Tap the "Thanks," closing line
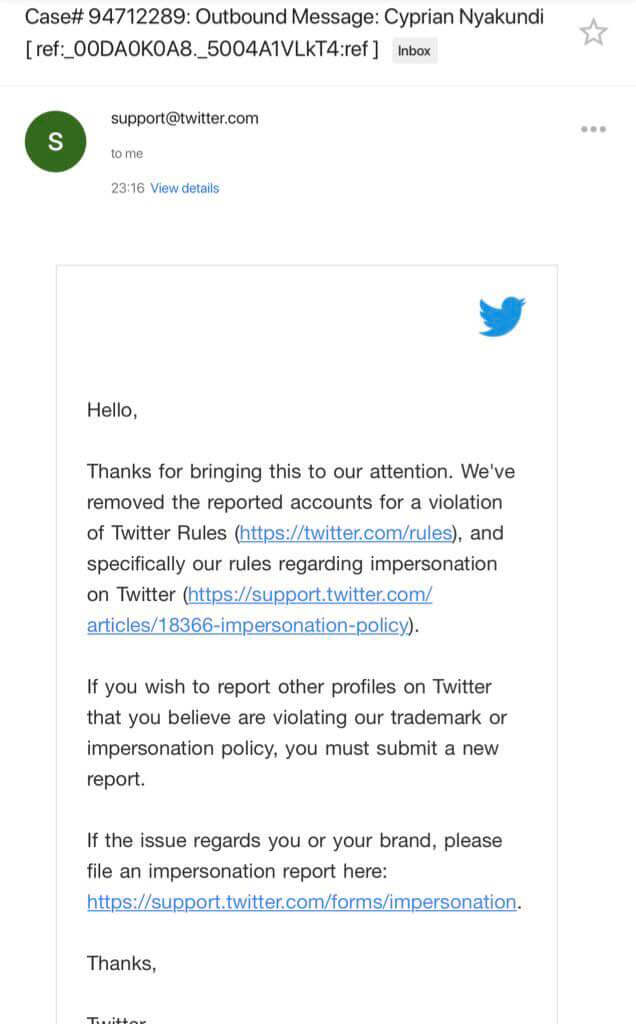636x1024 pixels. pyautogui.click(x=121, y=963)
